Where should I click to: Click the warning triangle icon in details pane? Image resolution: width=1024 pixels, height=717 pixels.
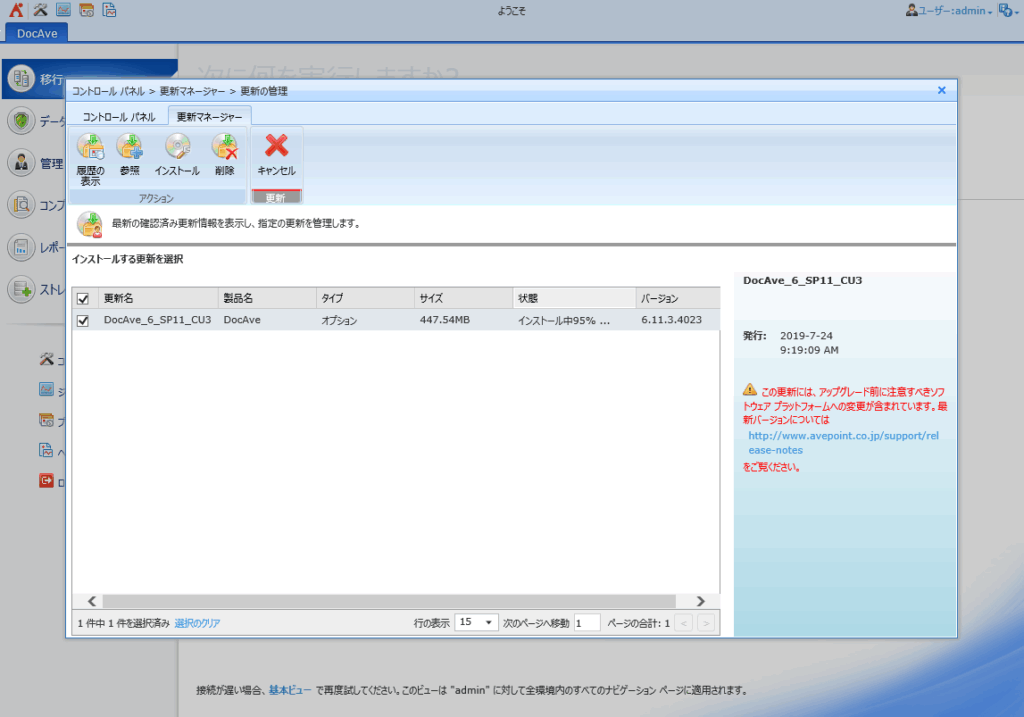tap(750, 390)
